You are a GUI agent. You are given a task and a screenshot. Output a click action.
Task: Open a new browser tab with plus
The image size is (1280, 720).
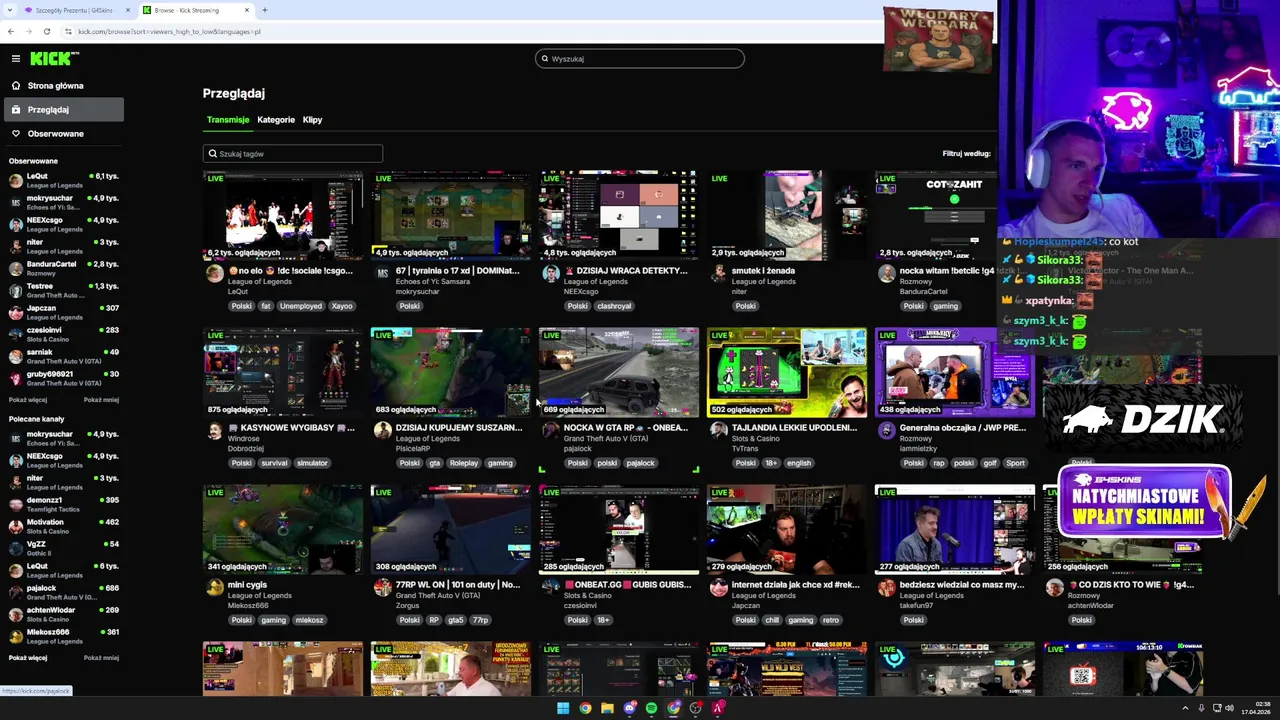[264, 10]
